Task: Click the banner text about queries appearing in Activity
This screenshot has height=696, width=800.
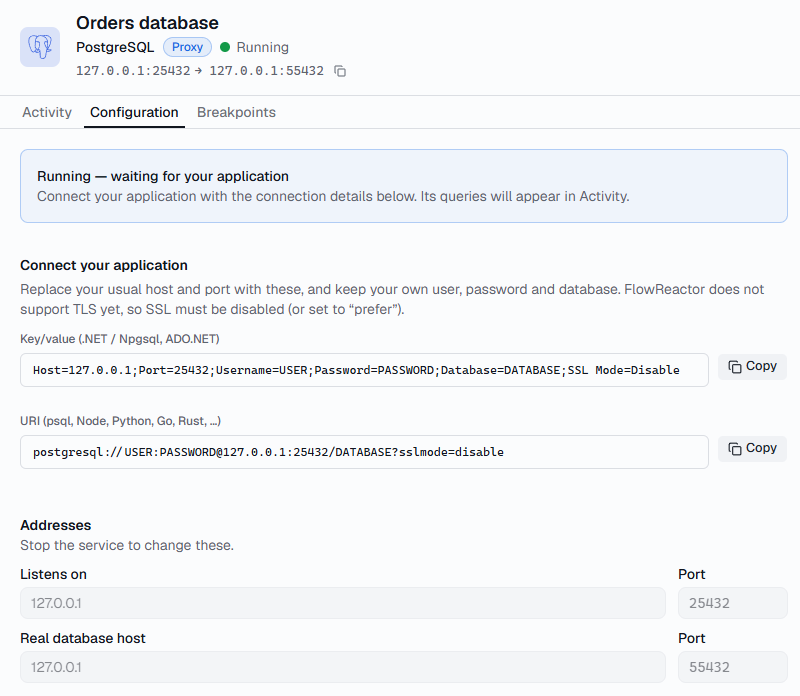Action: pos(333,196)
